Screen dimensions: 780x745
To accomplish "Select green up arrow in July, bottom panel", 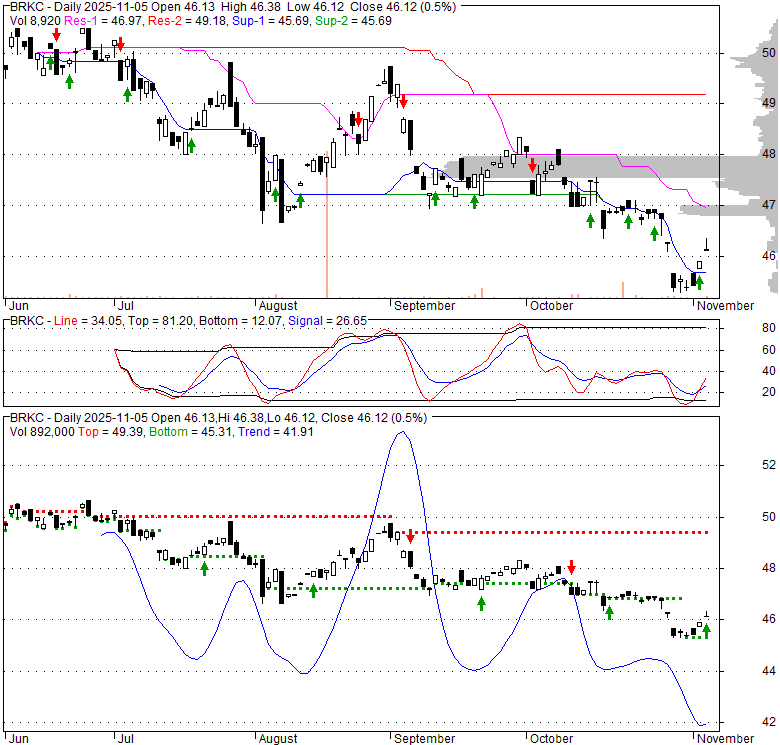I will (x=204, y=568).
